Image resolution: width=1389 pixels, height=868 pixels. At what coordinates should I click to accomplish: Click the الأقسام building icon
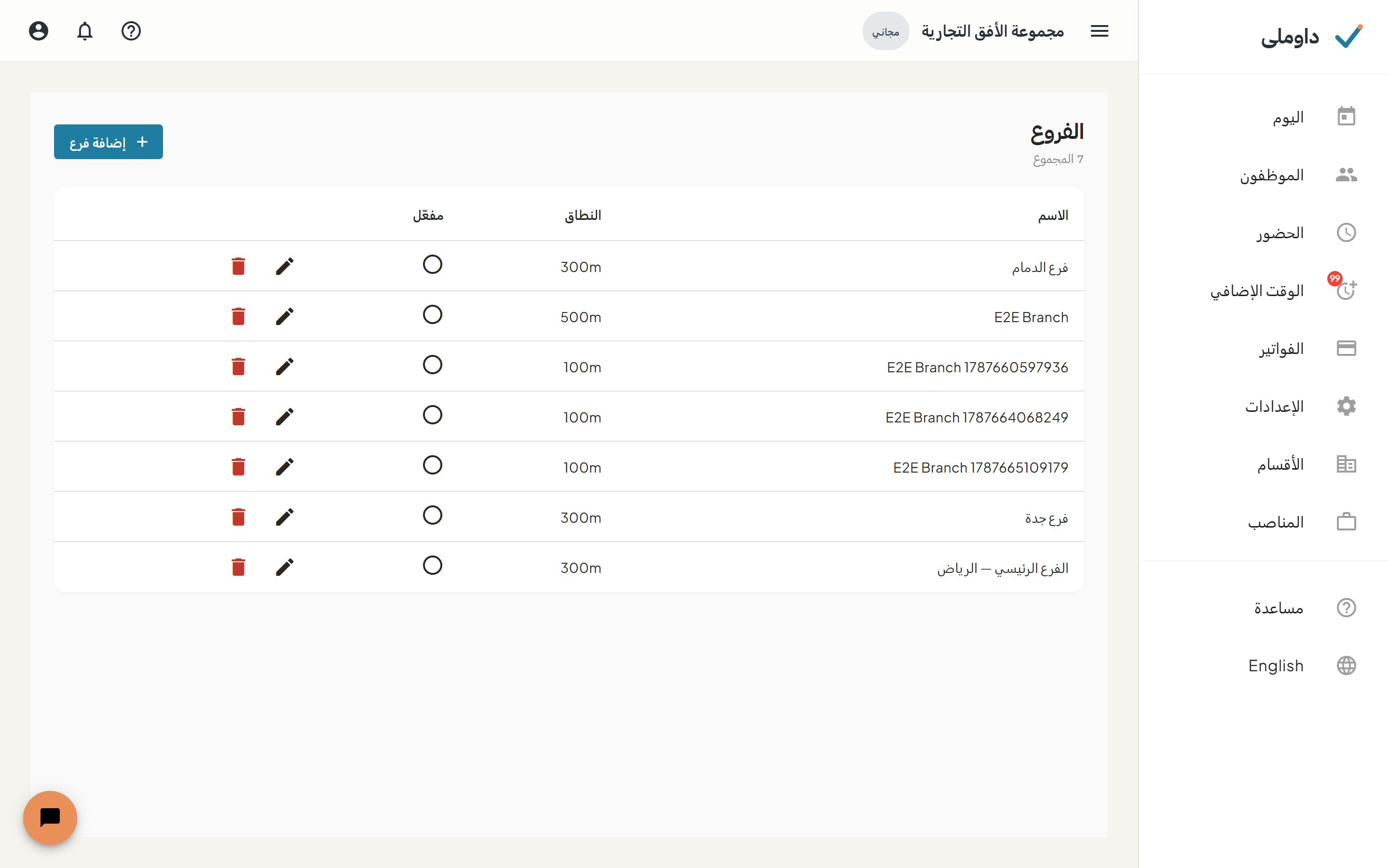point(1346,464)
